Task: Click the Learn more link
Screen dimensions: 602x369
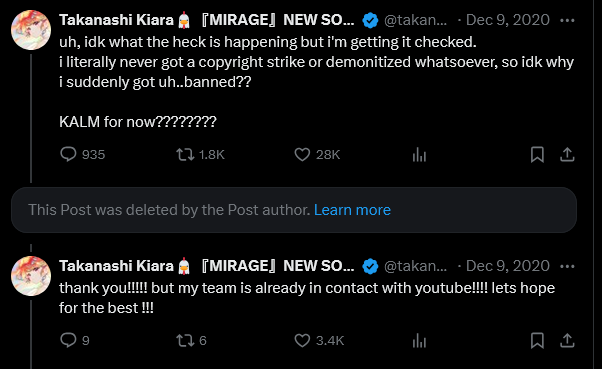Action: pos(352,210)
